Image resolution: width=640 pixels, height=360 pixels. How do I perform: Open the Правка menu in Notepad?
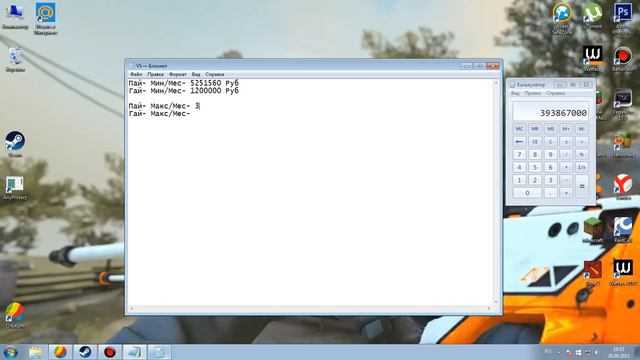click(156, 74)
